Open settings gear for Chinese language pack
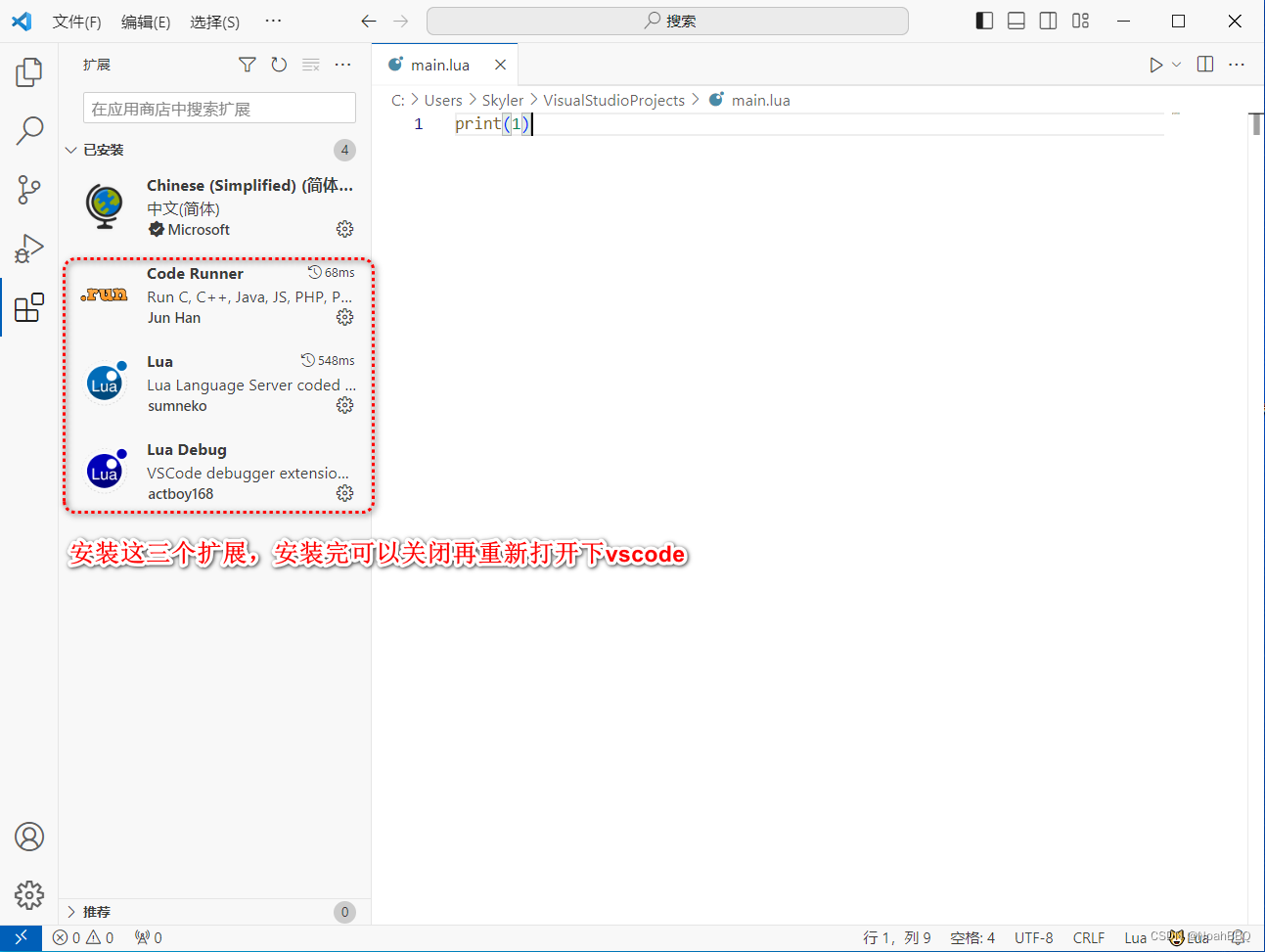 click(344, 229)
